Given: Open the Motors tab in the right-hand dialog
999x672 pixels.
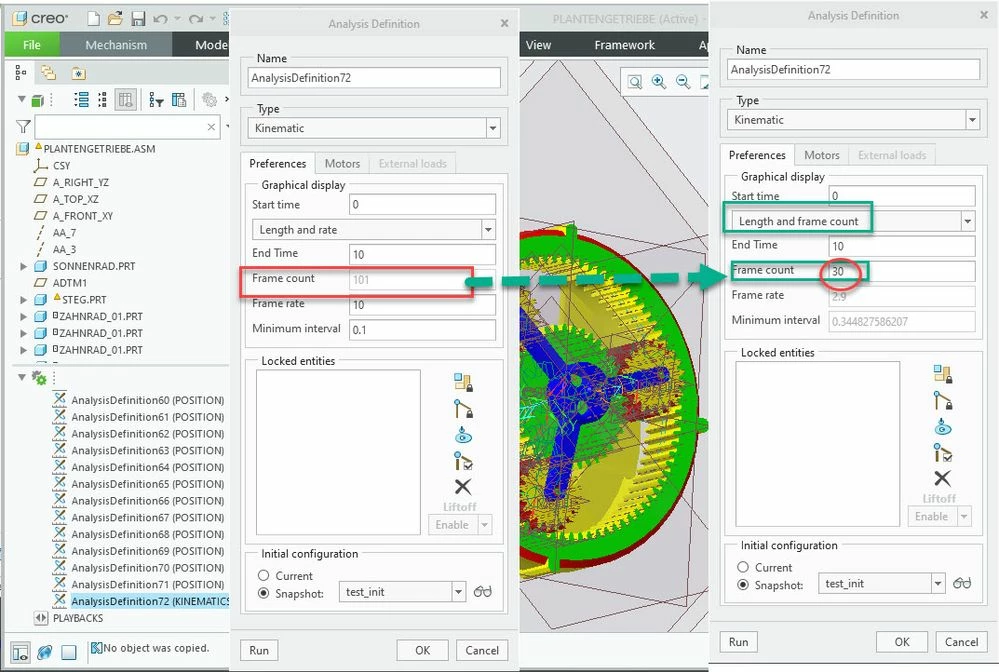Looking at the screenshot, I should pyautogui.click(x=822, y=155).
